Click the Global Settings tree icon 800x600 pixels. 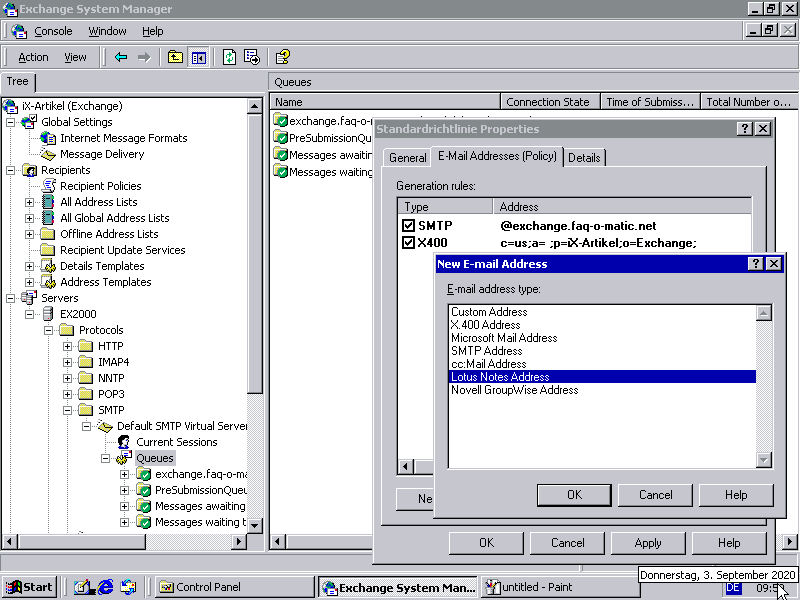tap(30, 122)
